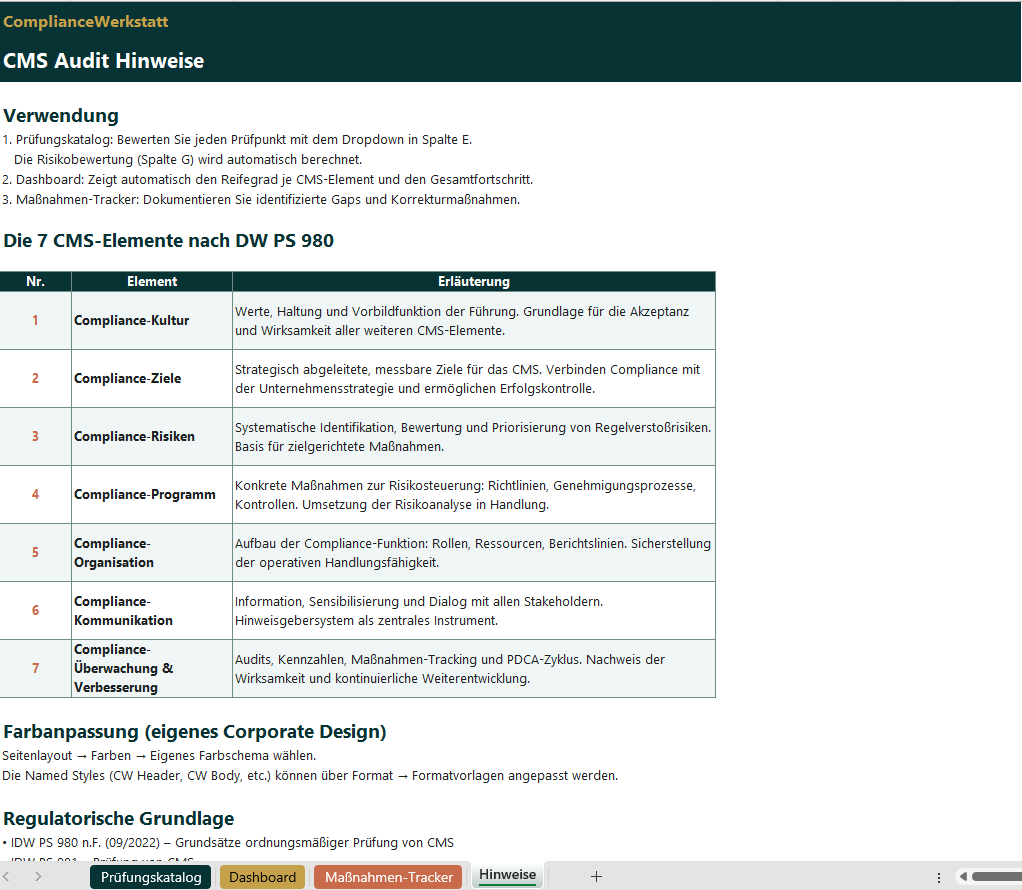Open the Dashboard sheet
Screen dimensions: 1022x890
(x=262, y=876)
